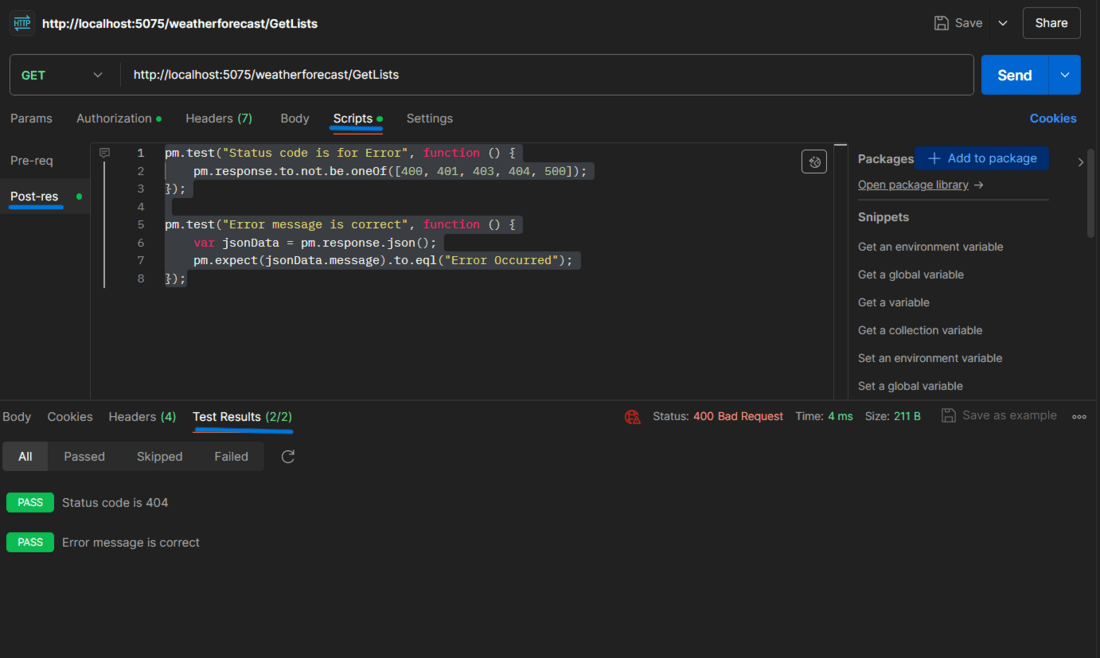Select the Pre-req script section

pos(32,160)
